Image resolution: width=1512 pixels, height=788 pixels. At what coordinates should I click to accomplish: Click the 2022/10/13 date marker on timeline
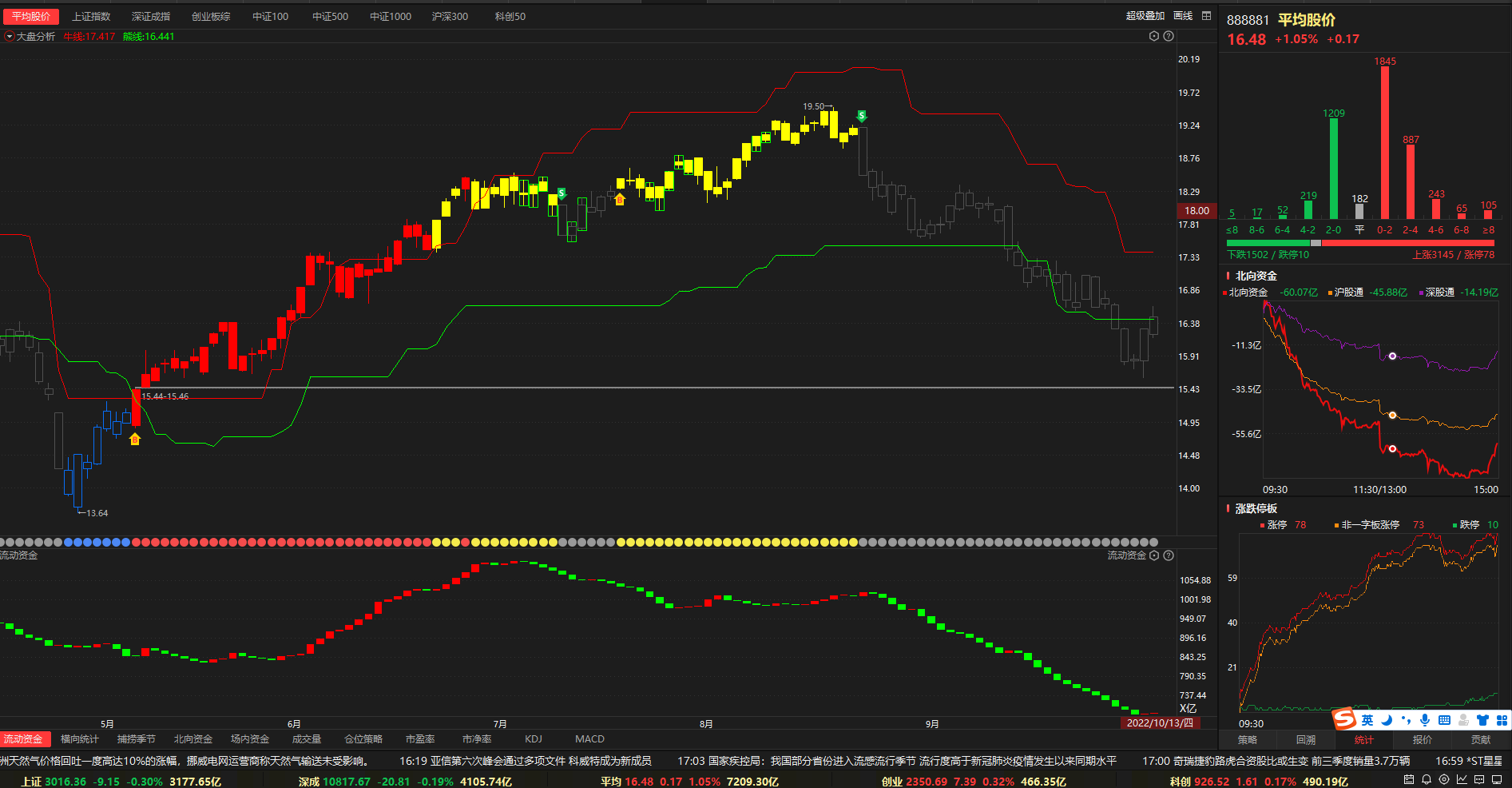coord(1160,722)
